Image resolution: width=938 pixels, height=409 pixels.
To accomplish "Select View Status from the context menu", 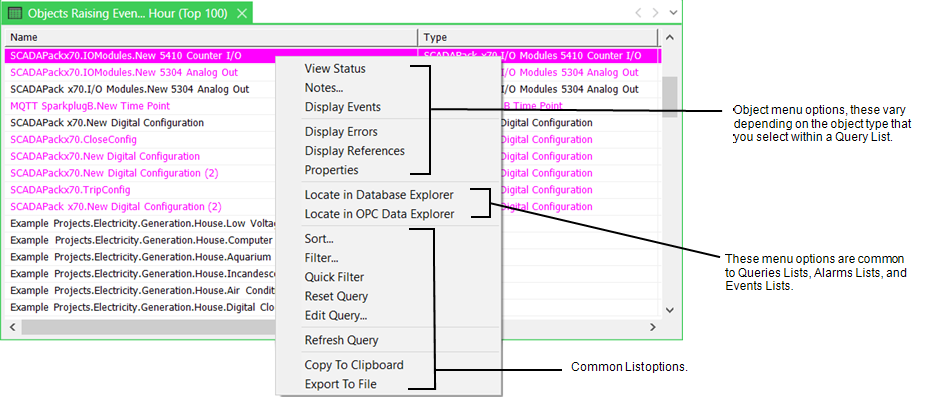I will pyautogui.click(x=335, y=69).
